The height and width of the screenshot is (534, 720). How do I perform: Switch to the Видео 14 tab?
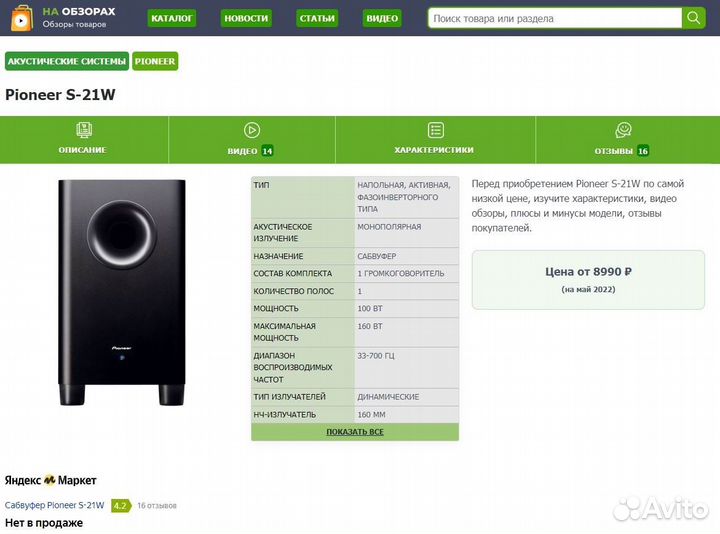252,140
